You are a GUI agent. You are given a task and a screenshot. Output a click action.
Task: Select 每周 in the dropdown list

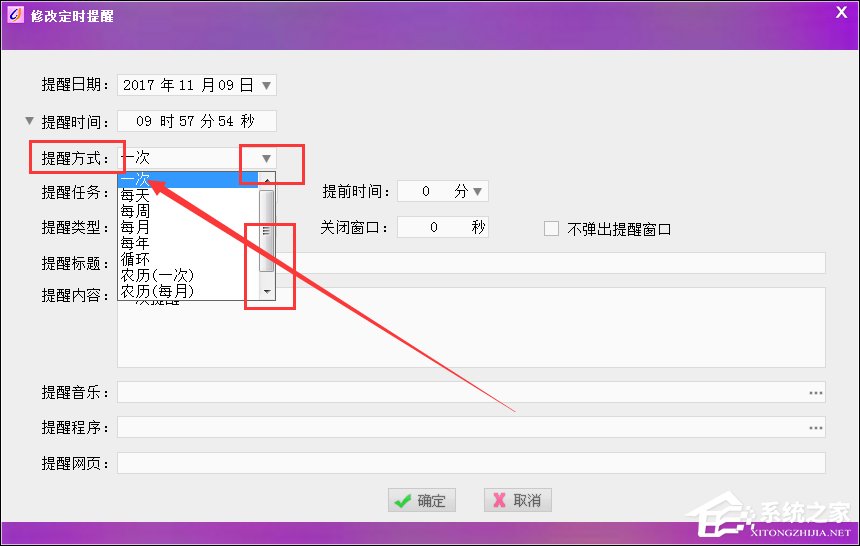[187, 211]
